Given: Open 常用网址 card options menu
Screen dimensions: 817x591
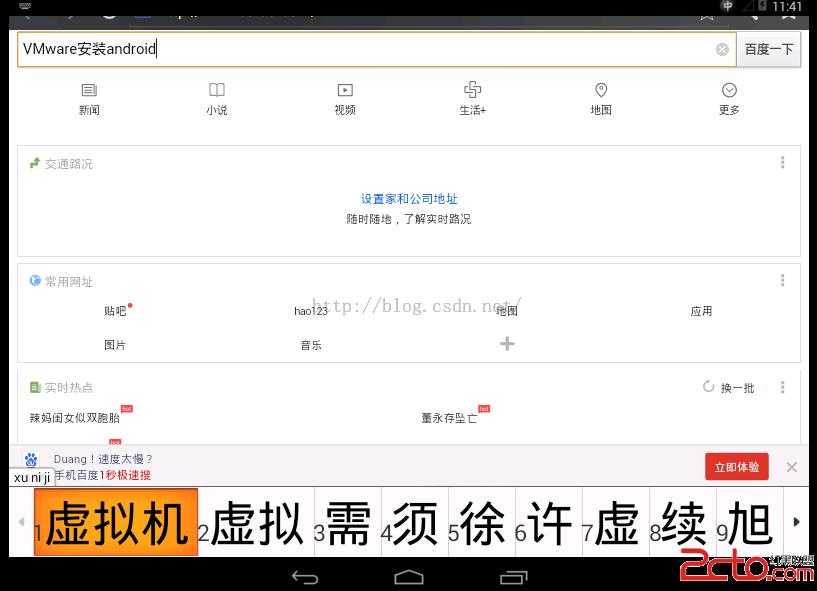Looking at the screenshot, I should 782,280.
